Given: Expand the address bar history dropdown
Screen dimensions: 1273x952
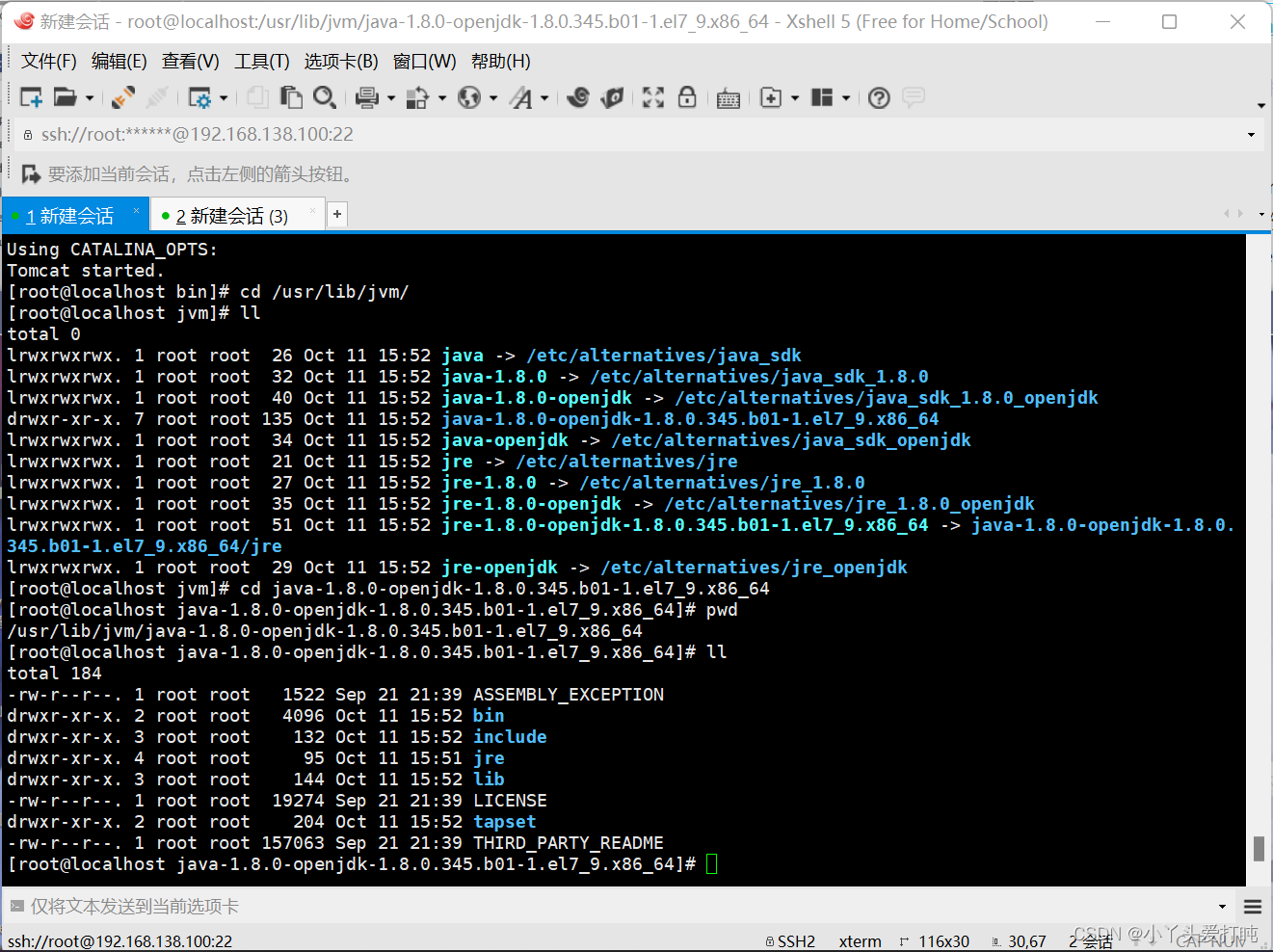Looking at the screenshot, I should coord(1251,135).
